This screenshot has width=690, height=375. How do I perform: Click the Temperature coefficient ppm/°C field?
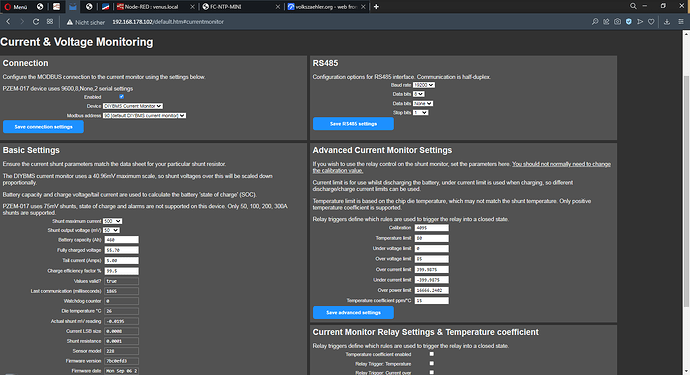tap(432, 301)
